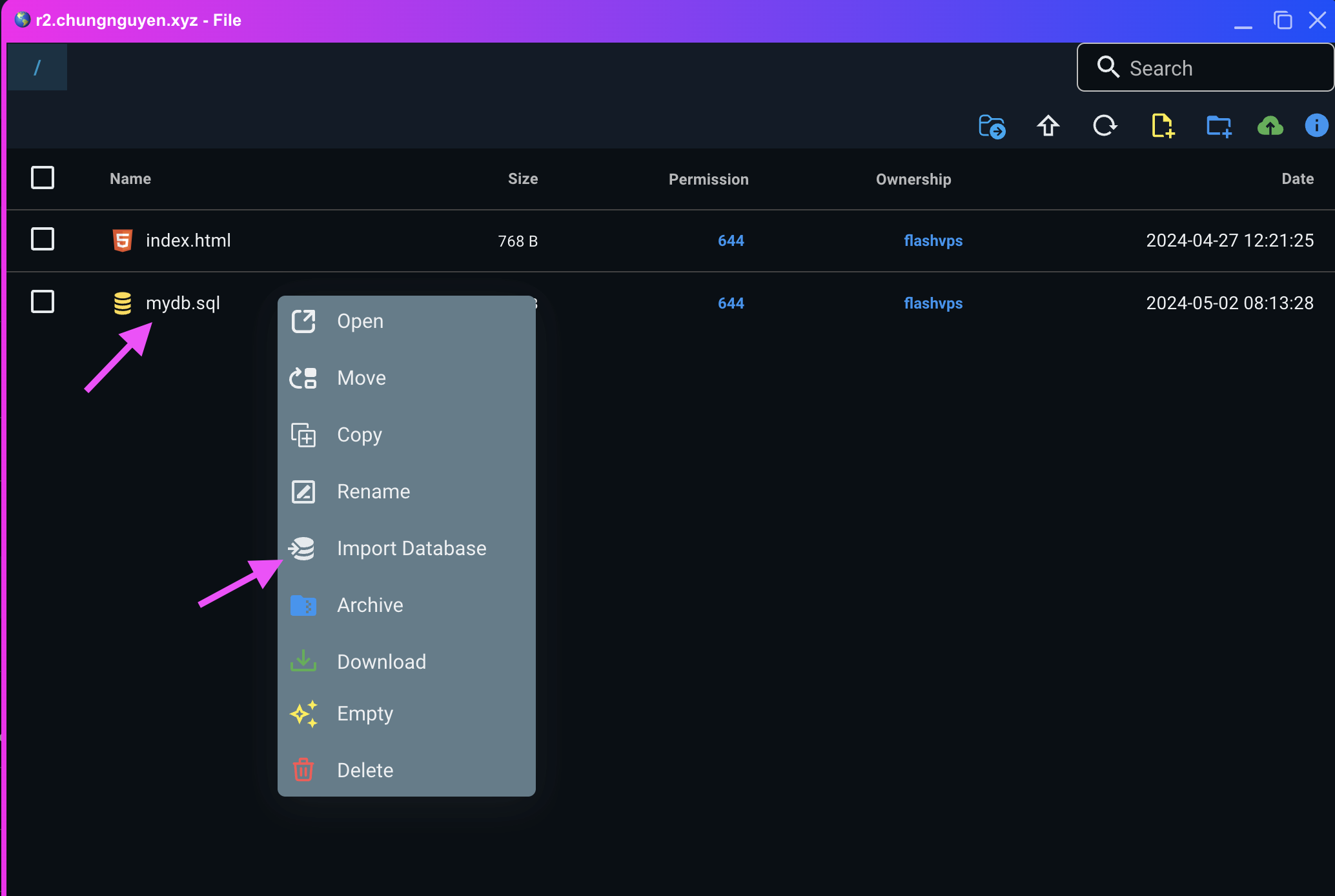
Task: Refresh the file listing
Action: pyautogui.click(x=1105, y=126)
